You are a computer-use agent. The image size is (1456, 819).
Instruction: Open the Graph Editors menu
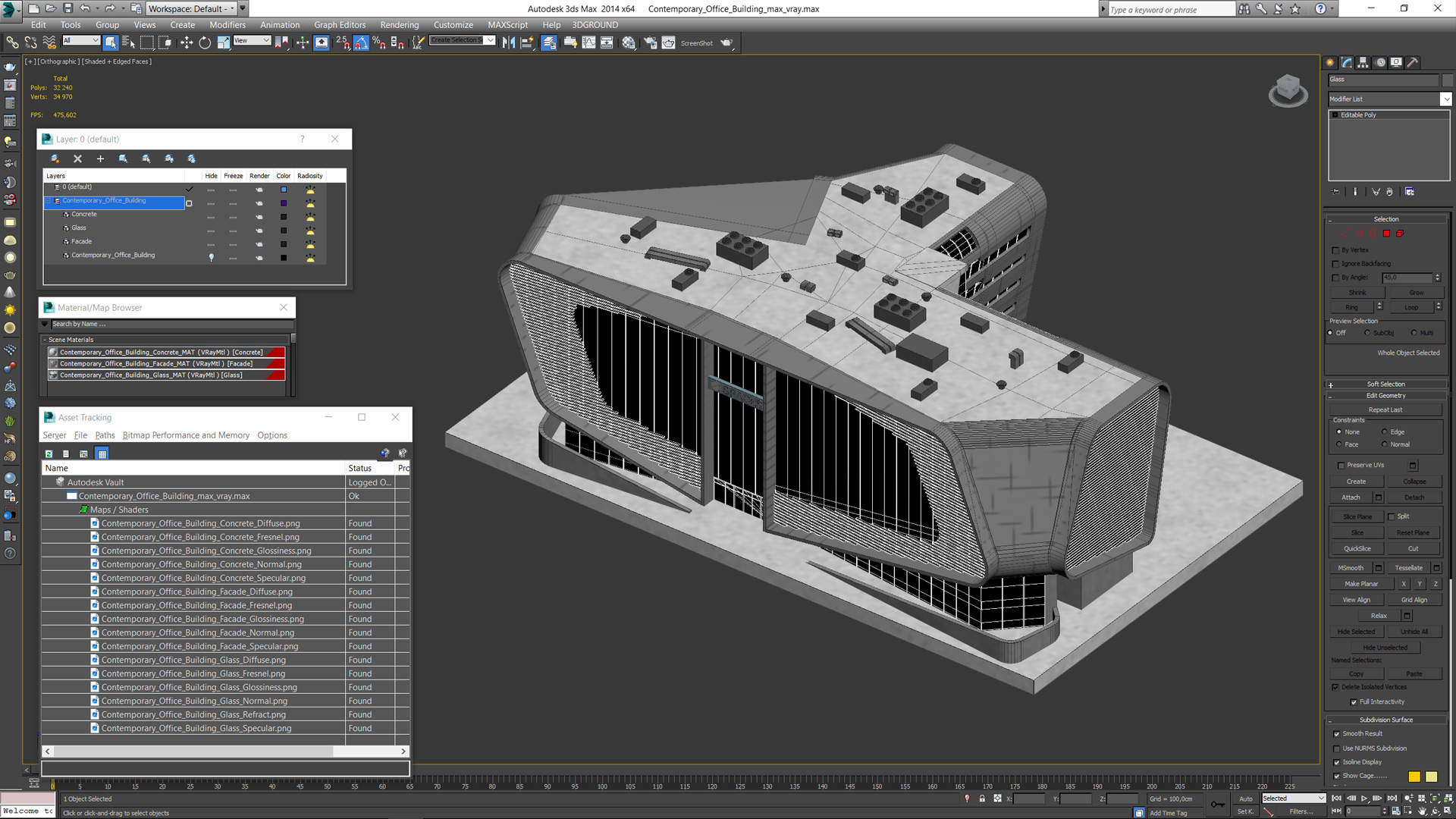tap(340, 25)
